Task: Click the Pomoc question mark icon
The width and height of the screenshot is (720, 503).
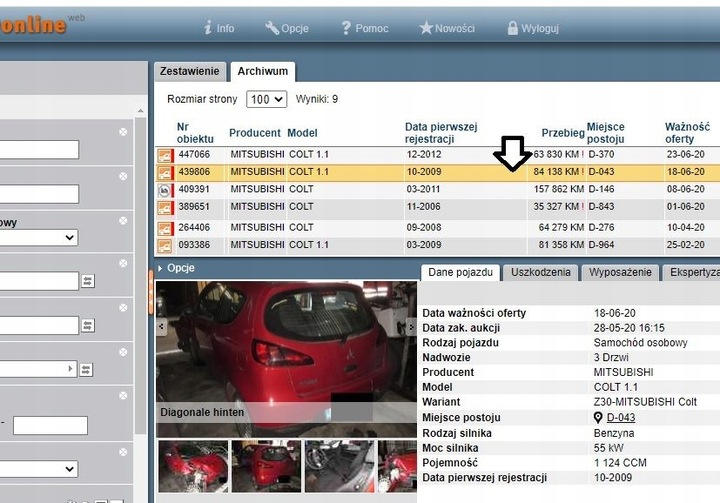Action: pyautogui.click(x=346, y=28)
